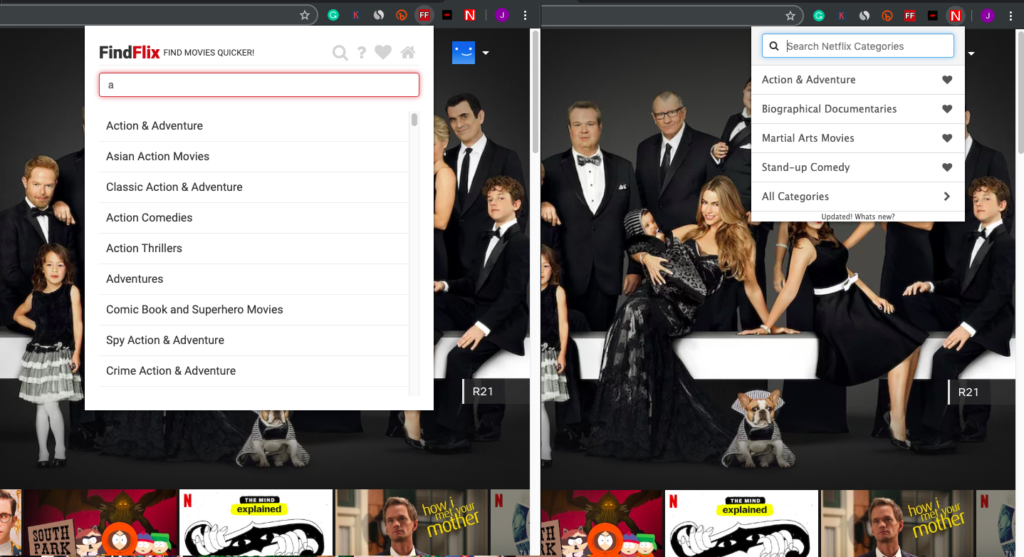Click FF extension icon in right window toolbar
The image size is (1024, 557).
(x=910, y=15)
